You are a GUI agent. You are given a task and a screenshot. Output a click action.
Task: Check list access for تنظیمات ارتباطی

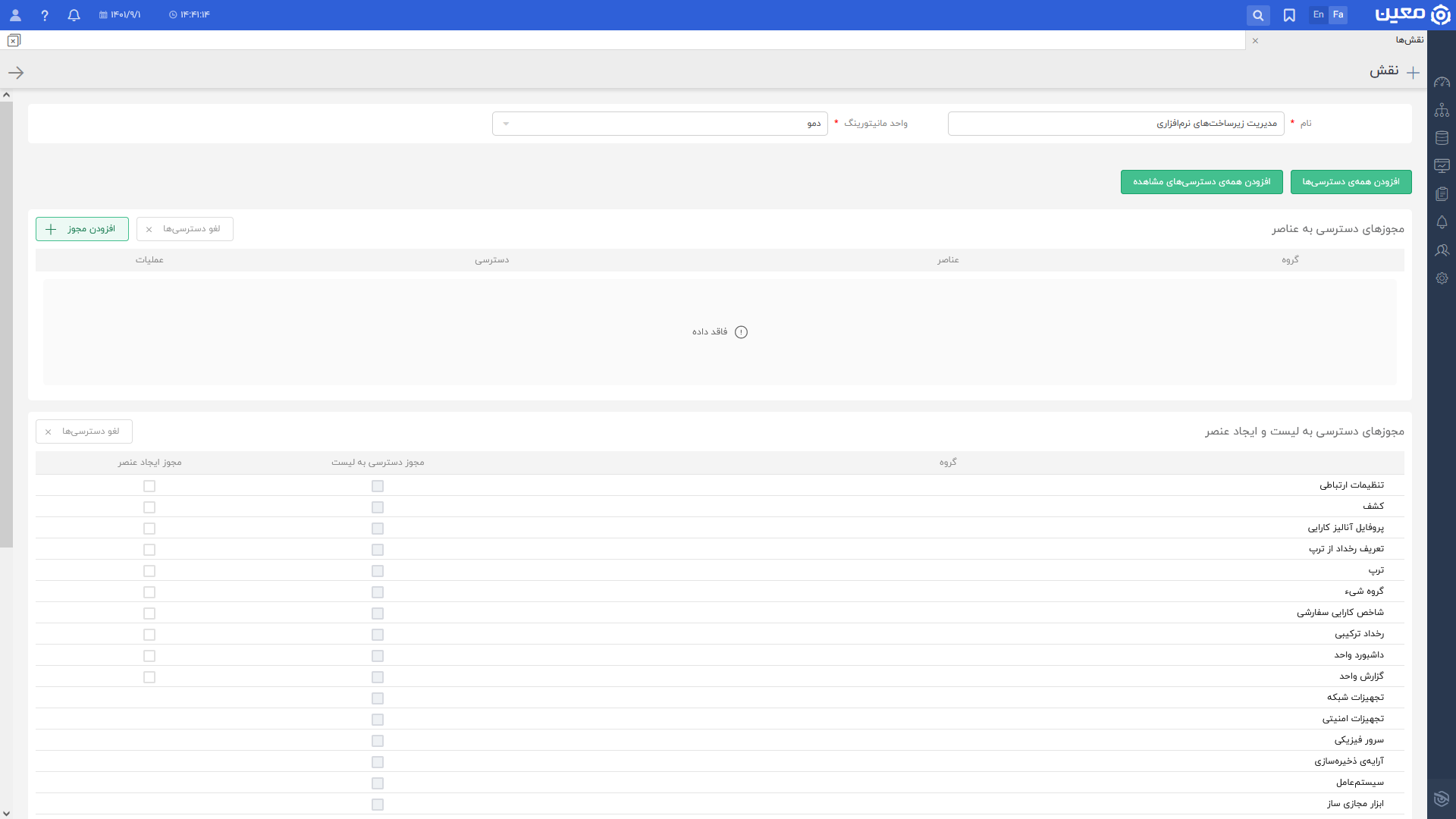point(378,486)
